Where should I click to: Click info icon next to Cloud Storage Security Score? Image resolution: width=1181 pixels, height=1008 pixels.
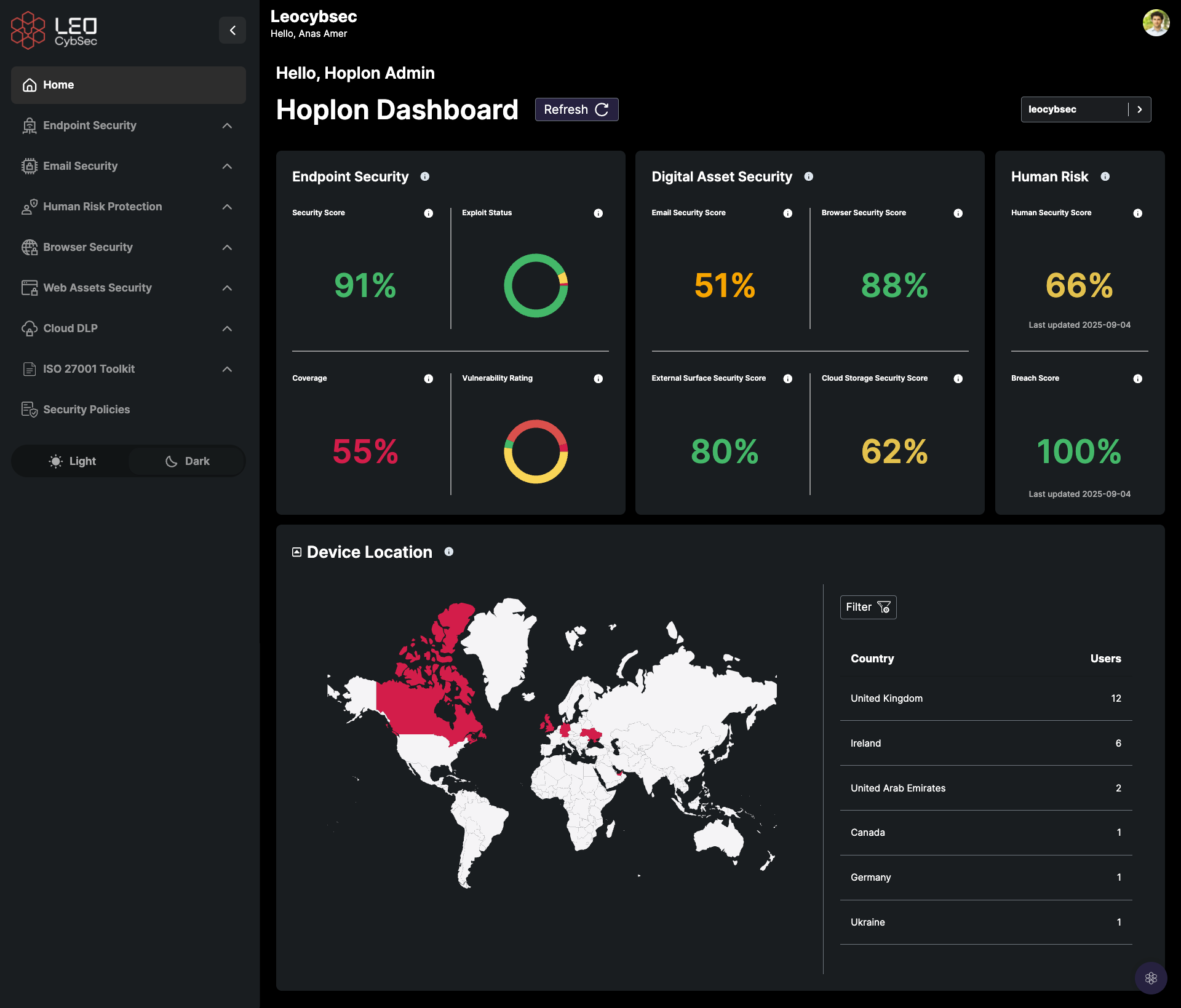point(958,379)
